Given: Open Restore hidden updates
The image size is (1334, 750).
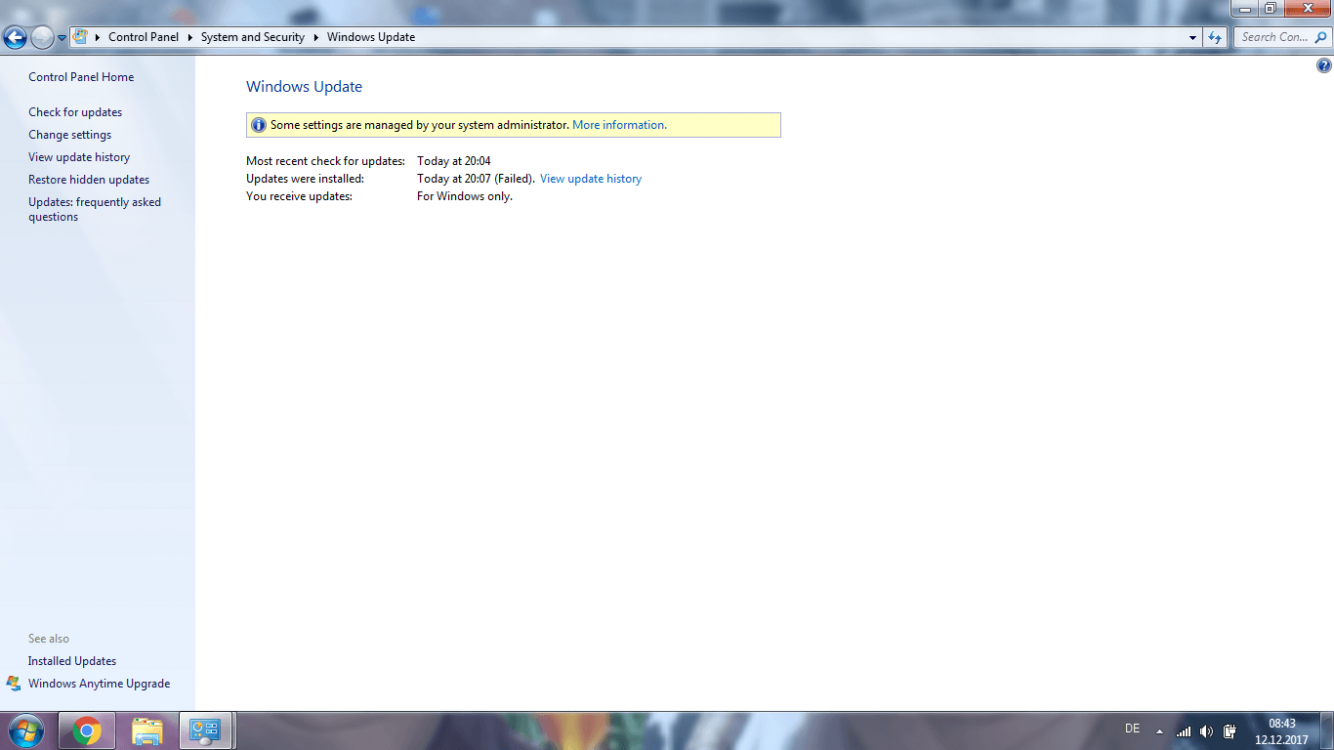Looking at the screenshot, I should pos(89,180).
